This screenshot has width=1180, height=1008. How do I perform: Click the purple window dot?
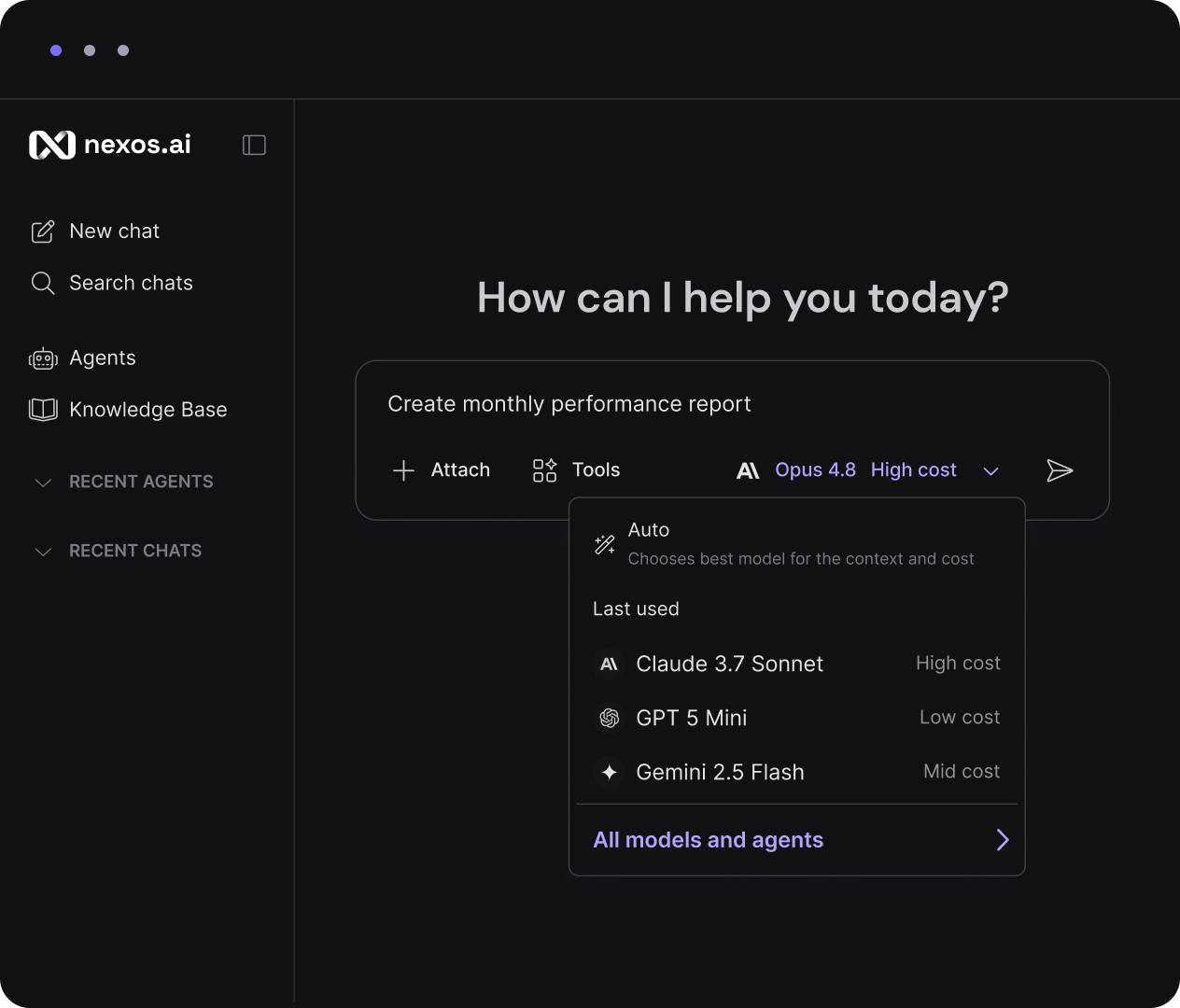[56, 50]
